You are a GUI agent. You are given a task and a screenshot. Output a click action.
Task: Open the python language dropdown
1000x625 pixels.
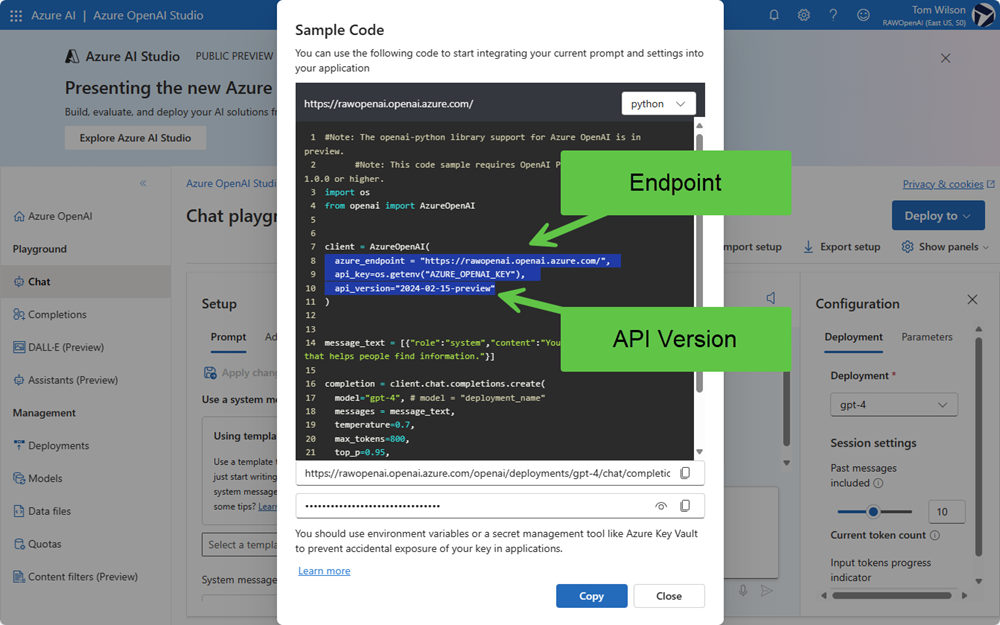click(658, 103)
